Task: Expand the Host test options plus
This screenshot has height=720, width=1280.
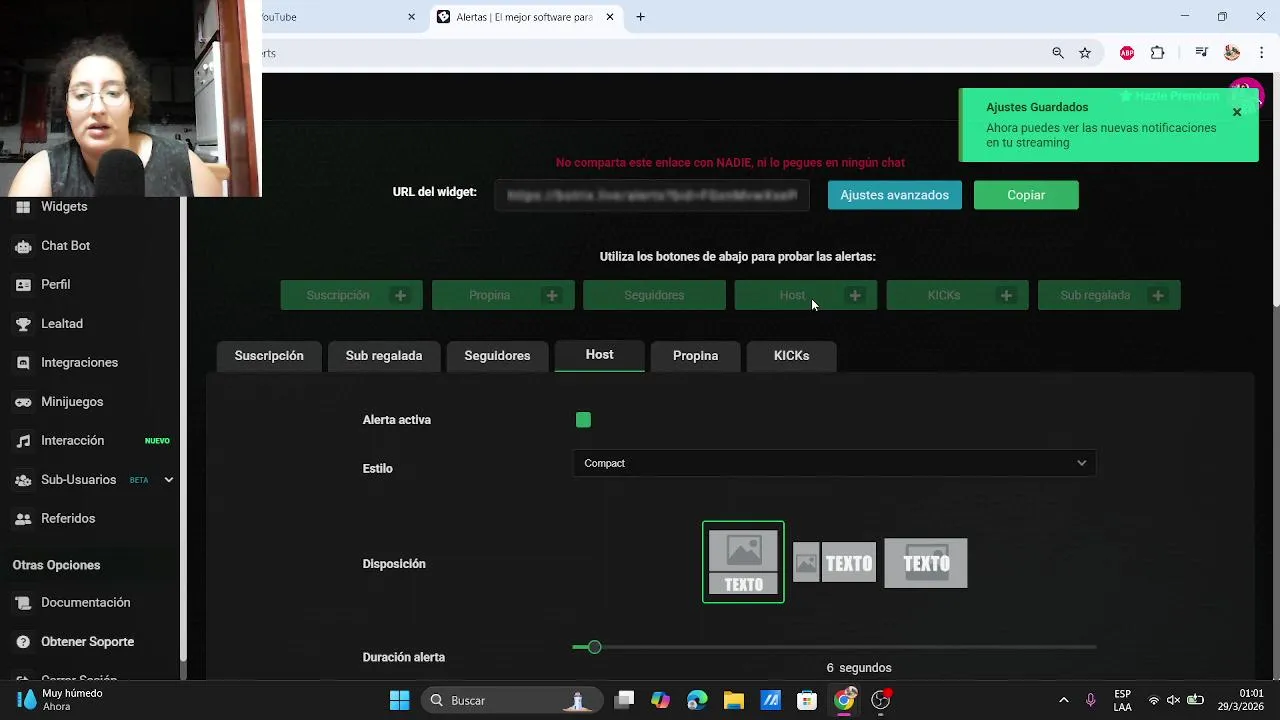Action: tap(855, 295)
